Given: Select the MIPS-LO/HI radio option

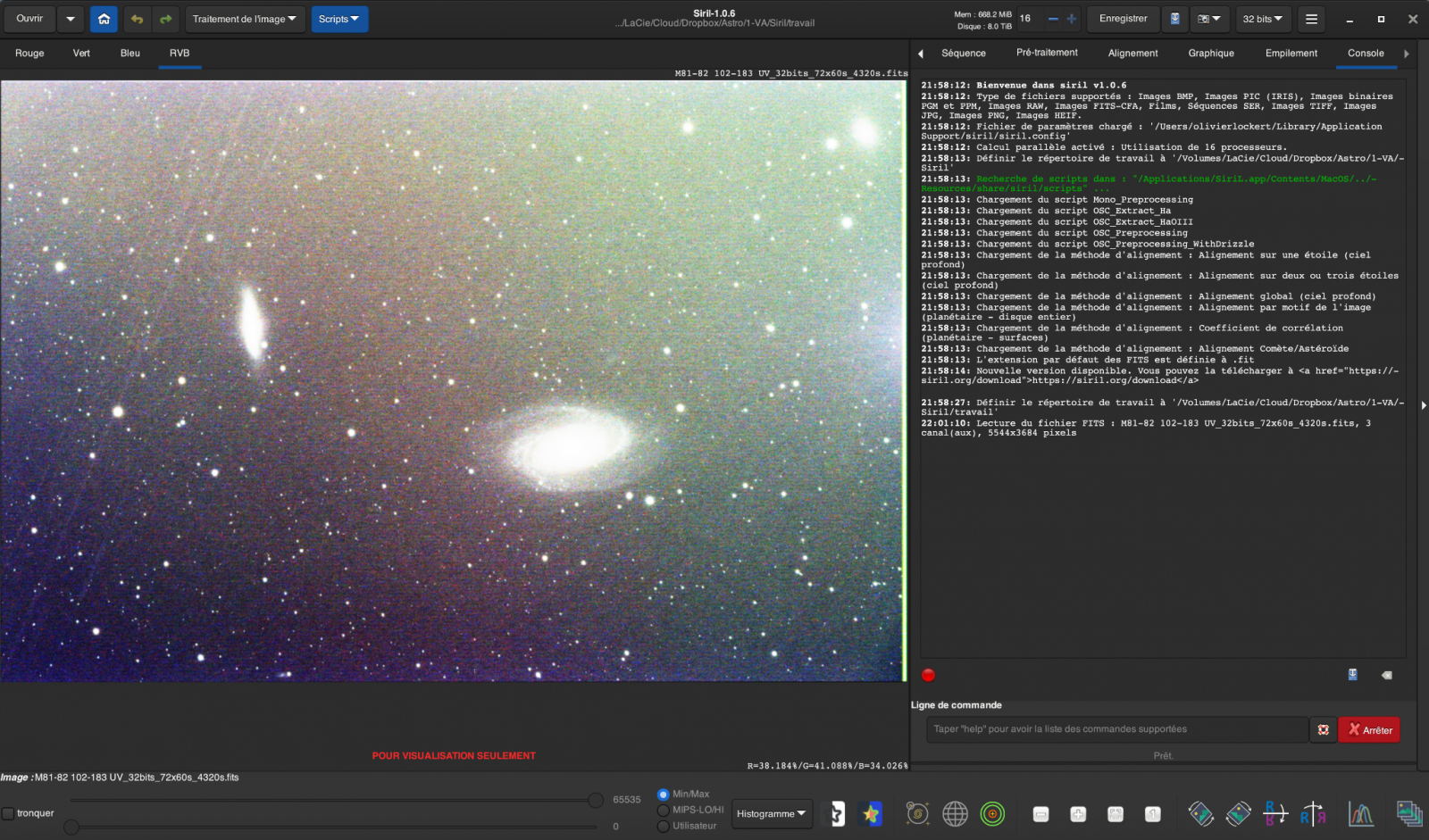Looking at the screenshot, I should tap(663, 810).
